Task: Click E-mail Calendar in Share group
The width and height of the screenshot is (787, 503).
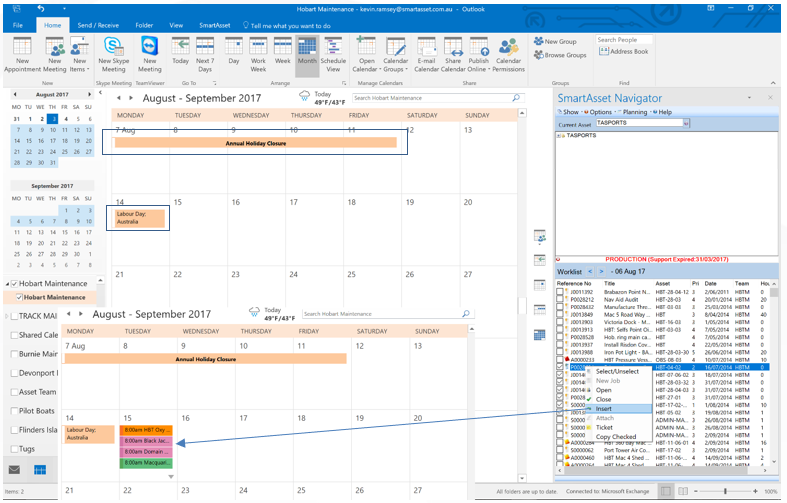Action: point(427,55)
